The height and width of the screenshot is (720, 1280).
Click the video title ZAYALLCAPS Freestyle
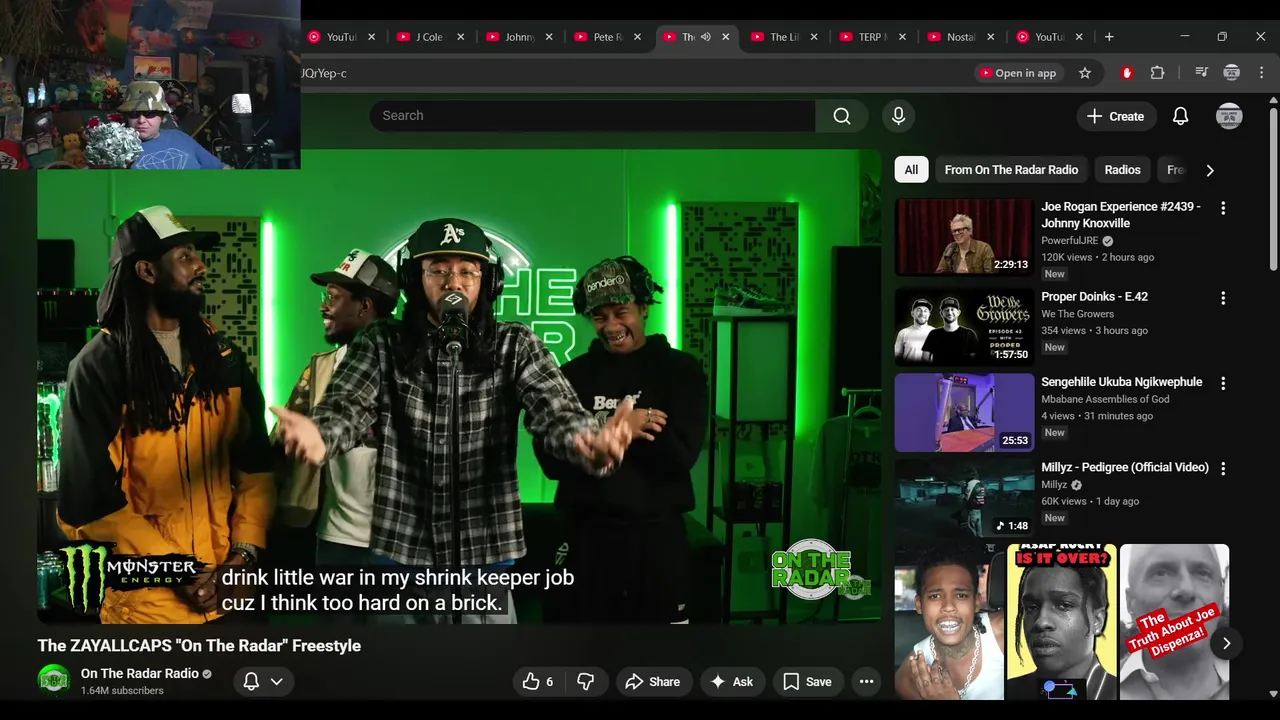pos(199,646)
